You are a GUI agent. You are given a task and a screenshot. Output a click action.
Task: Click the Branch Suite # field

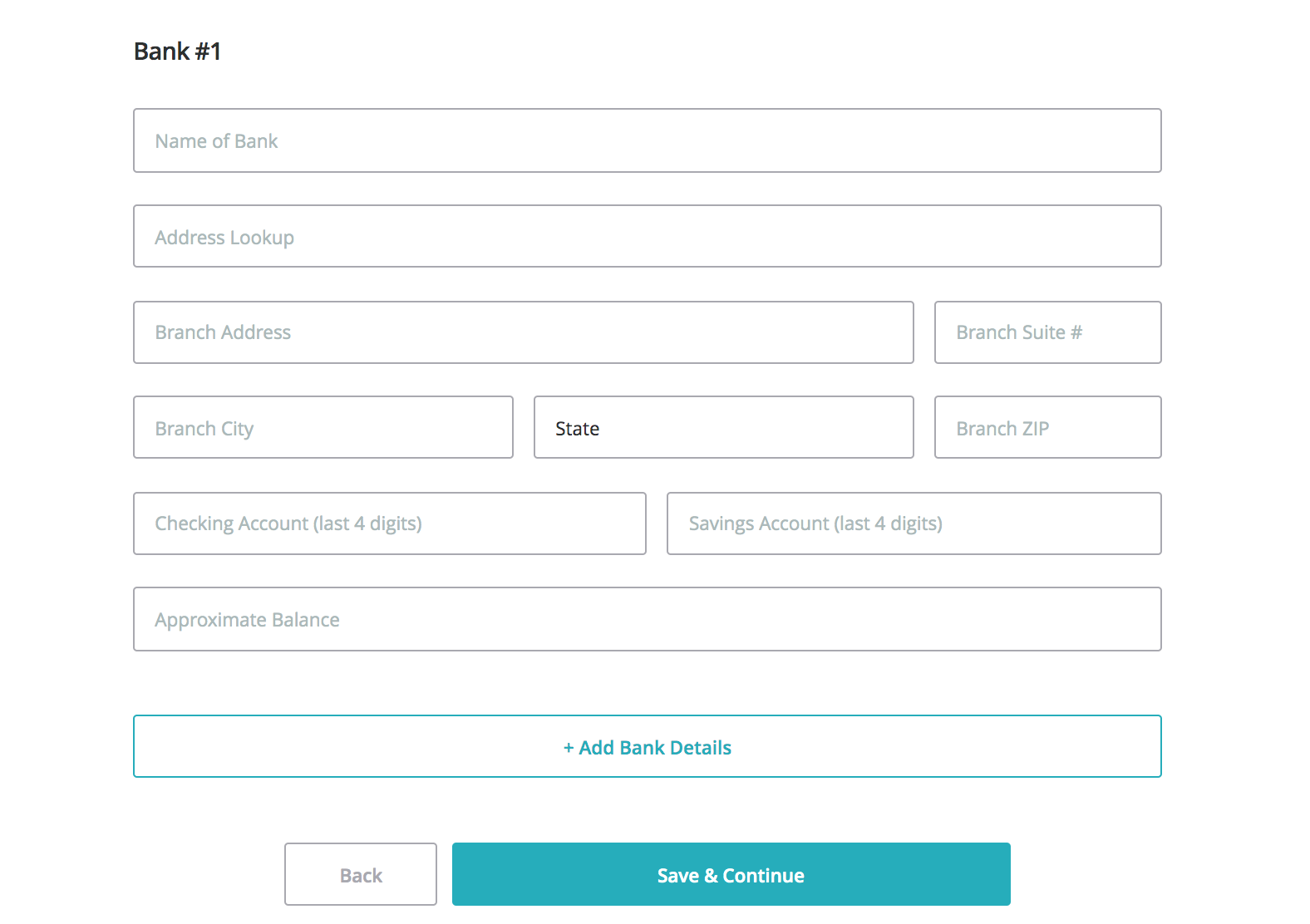click(x=1047, y=332)
